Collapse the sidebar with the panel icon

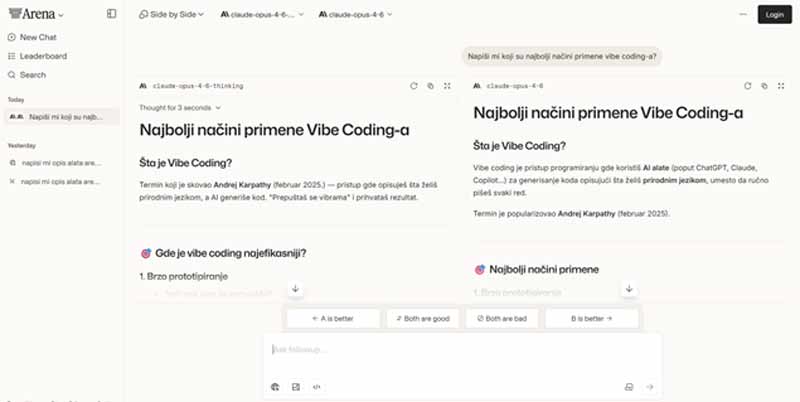coord(111,14)
